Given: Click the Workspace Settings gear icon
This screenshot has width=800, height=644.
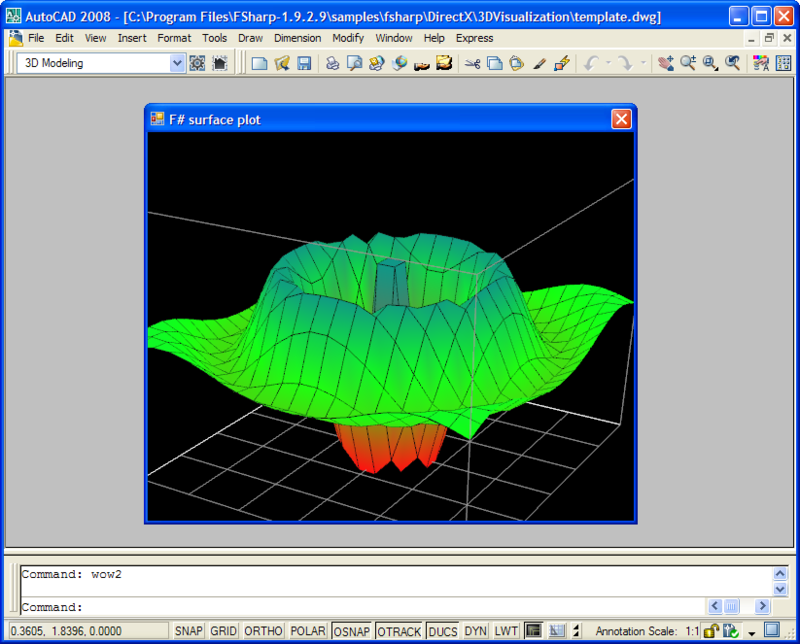Looking at the screenshot, I should 197,63.
